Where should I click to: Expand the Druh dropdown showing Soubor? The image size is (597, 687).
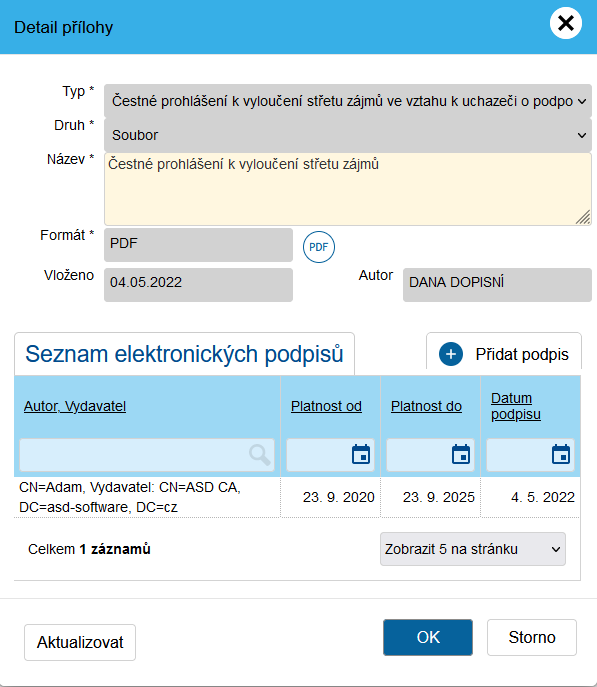(348, 135)
